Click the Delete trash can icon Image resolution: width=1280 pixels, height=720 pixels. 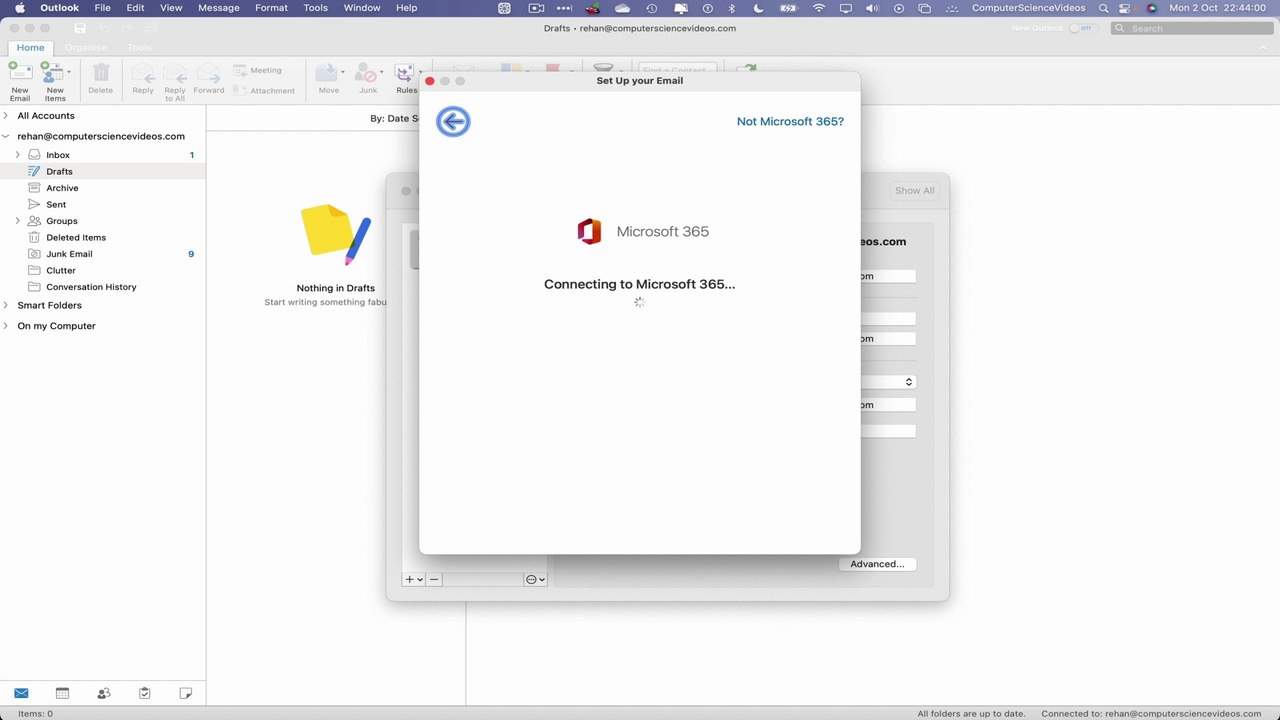coord(101,73)
